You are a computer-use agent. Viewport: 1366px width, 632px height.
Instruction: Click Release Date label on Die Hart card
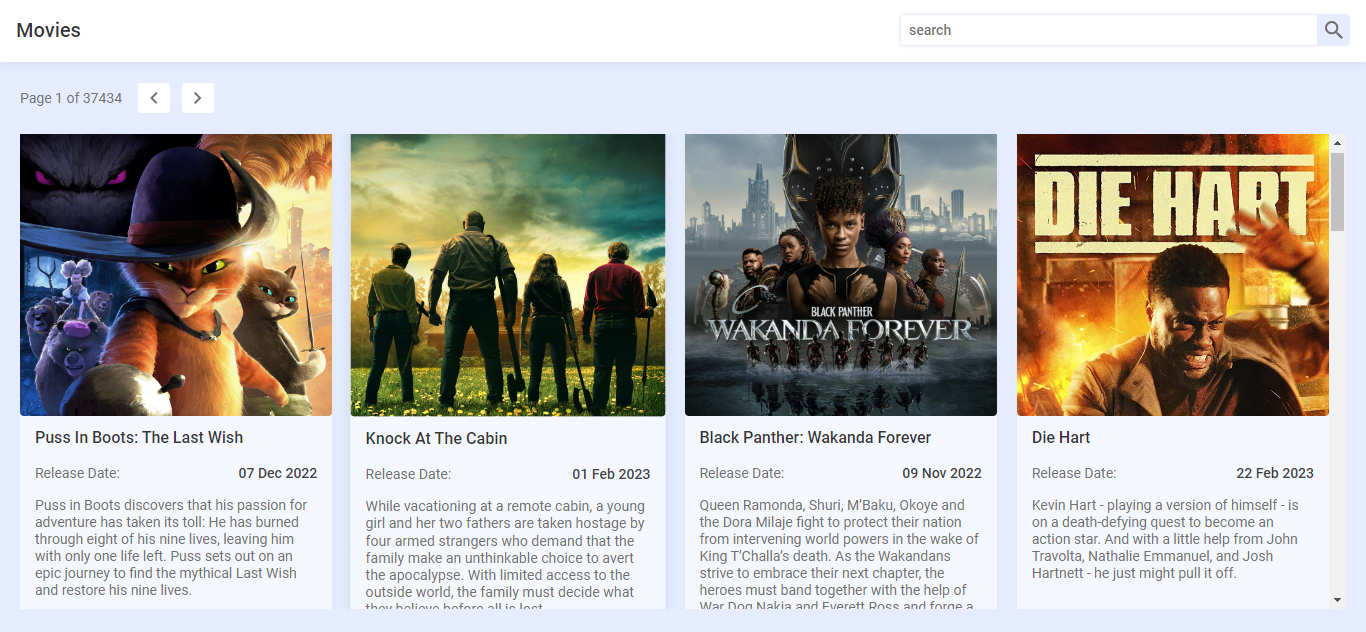pos(1074,473)
